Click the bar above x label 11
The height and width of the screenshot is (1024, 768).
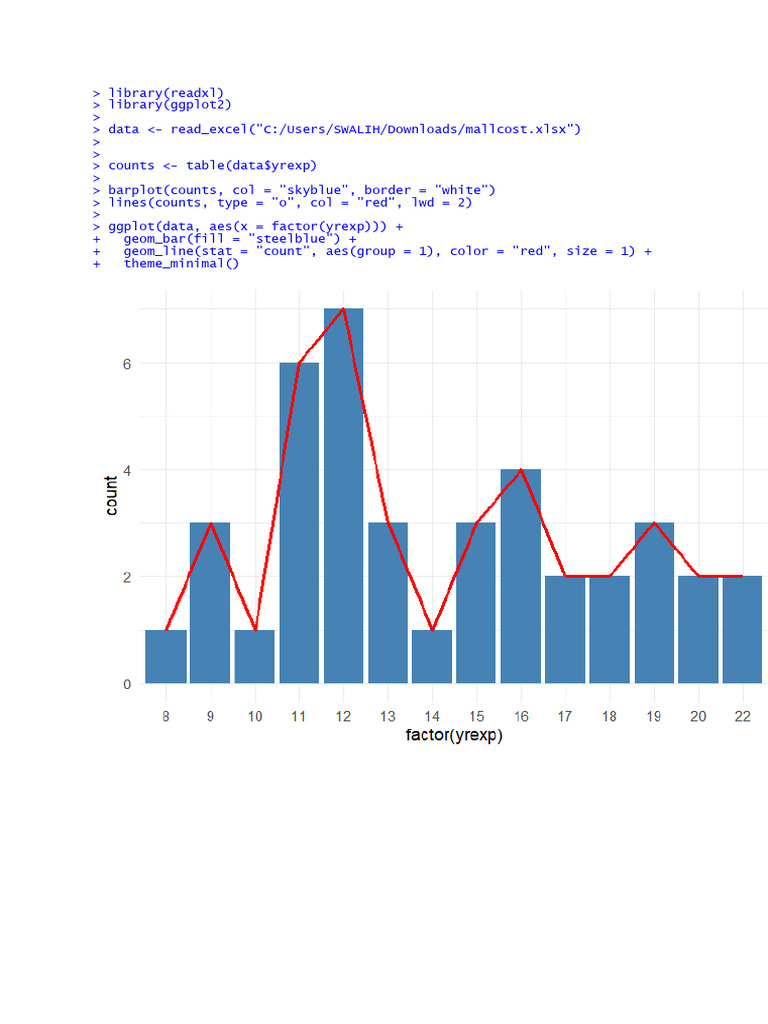(x=299, y=522)
